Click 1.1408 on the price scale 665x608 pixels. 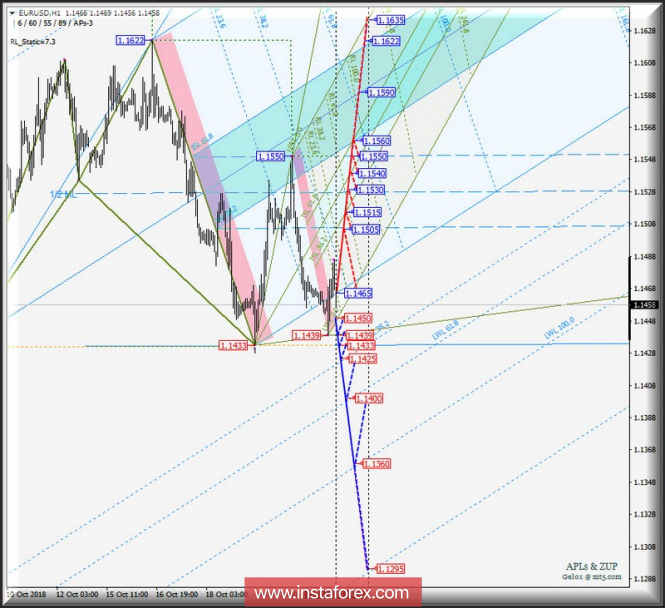[644, 386]
